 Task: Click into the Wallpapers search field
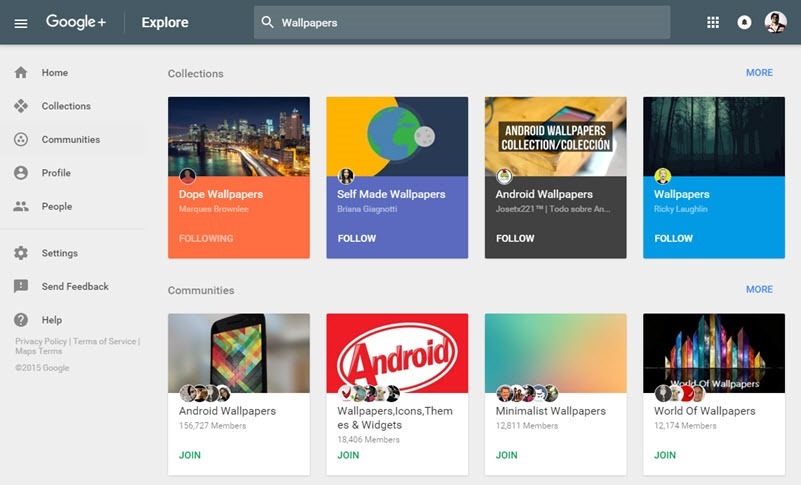pyautogui.click(x=462, y=22)
